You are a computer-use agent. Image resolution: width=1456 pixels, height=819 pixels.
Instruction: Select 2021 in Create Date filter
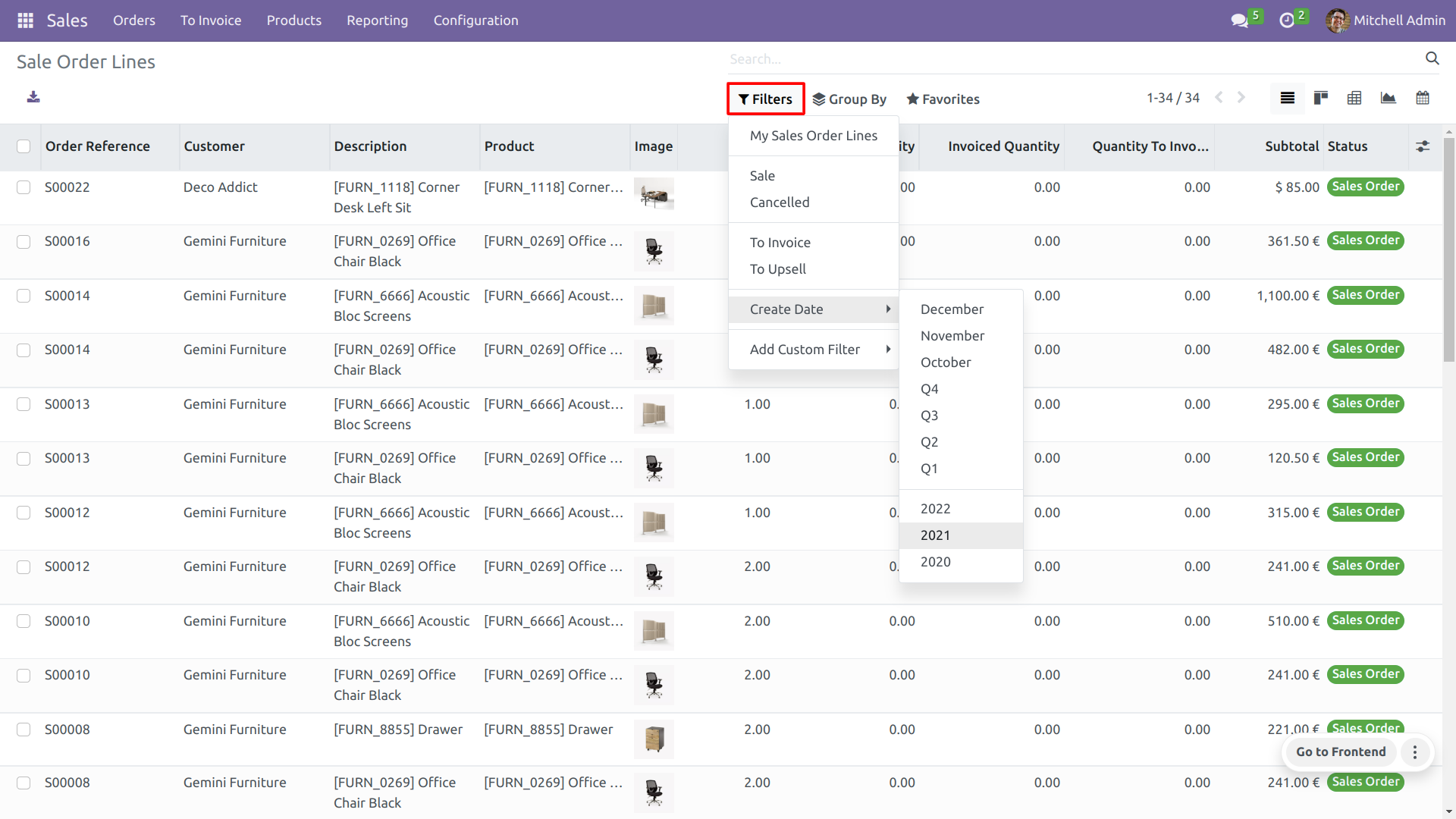(x=935, y=535)
